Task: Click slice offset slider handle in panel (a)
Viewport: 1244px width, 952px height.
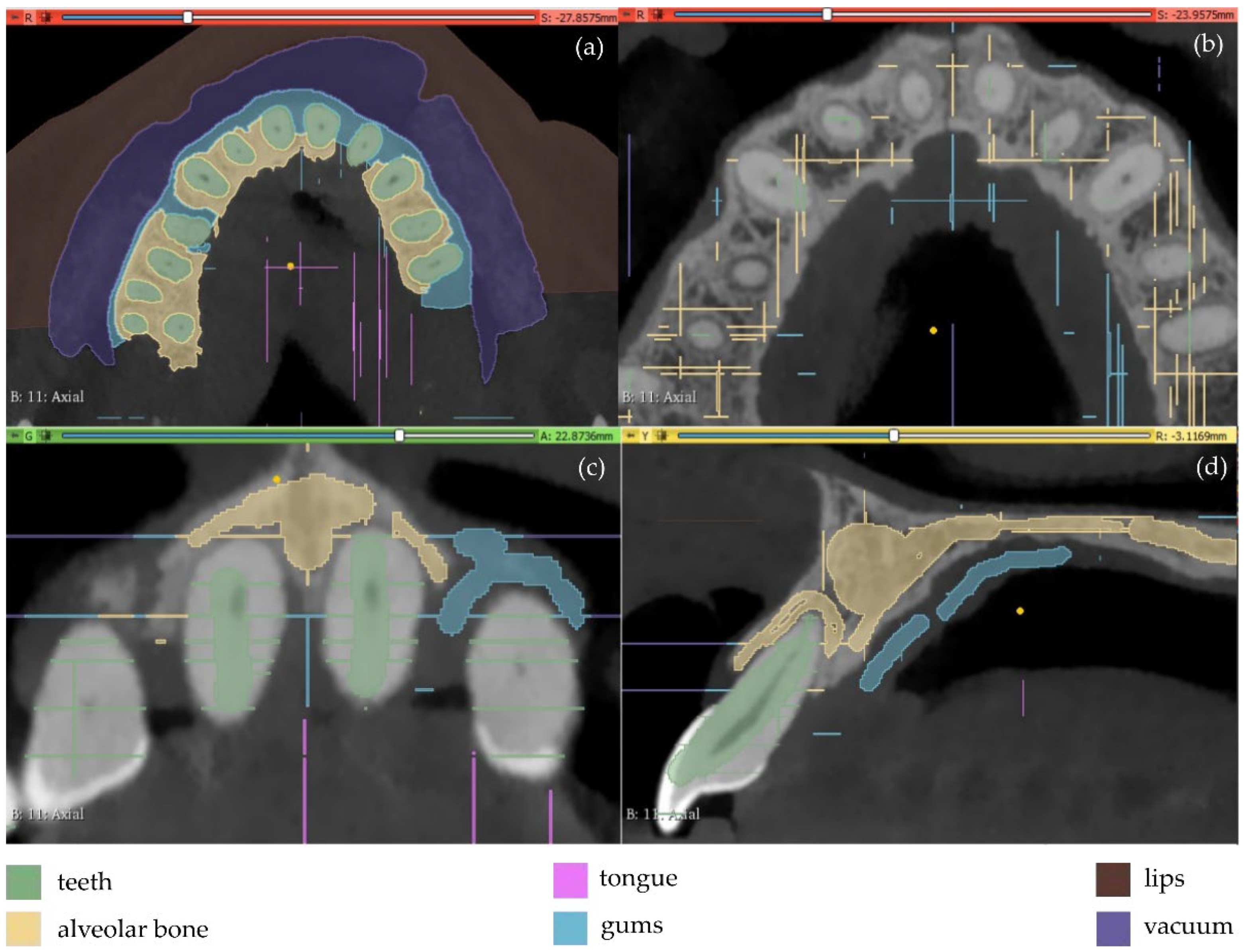Action: [188, 18]
